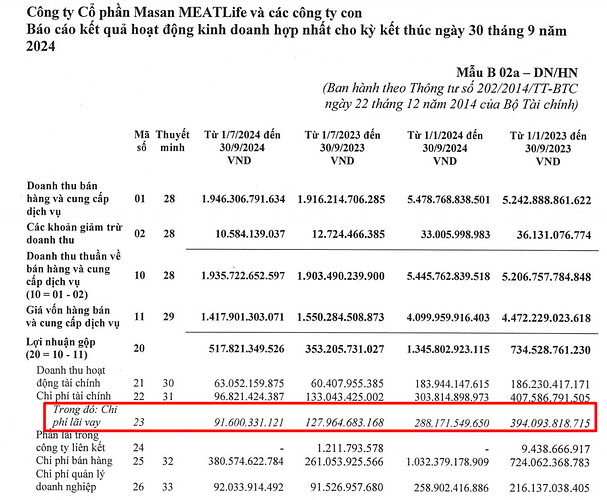Select highlighted value 394.093.818.715
Image resolution: width=607 pixels, height=500 pixels.
tap(550, 423)
